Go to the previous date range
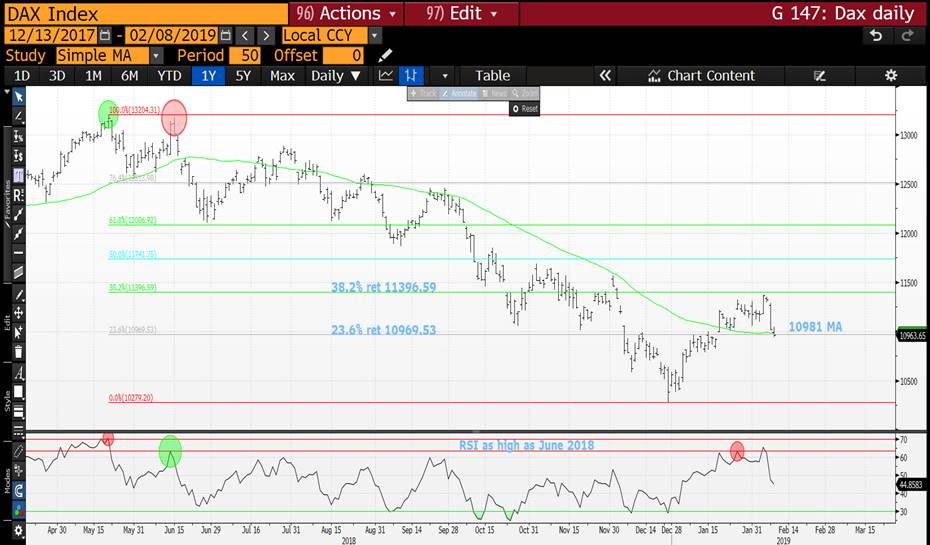The height and width of the screenshot is (545, 930). pyautogui.click(x=245, y=35)
